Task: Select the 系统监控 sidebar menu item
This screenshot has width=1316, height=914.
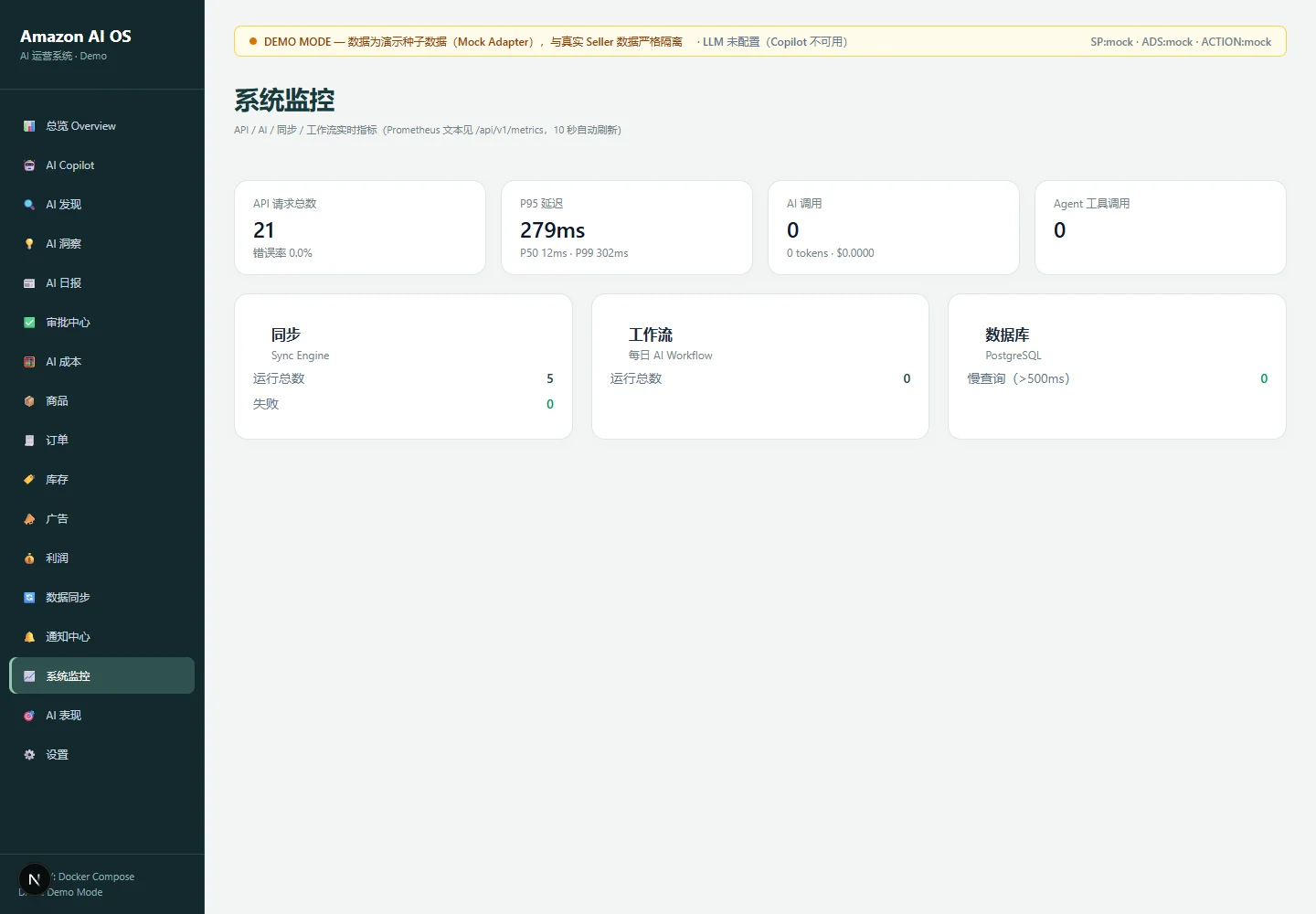Action: [x=102, y=675]
